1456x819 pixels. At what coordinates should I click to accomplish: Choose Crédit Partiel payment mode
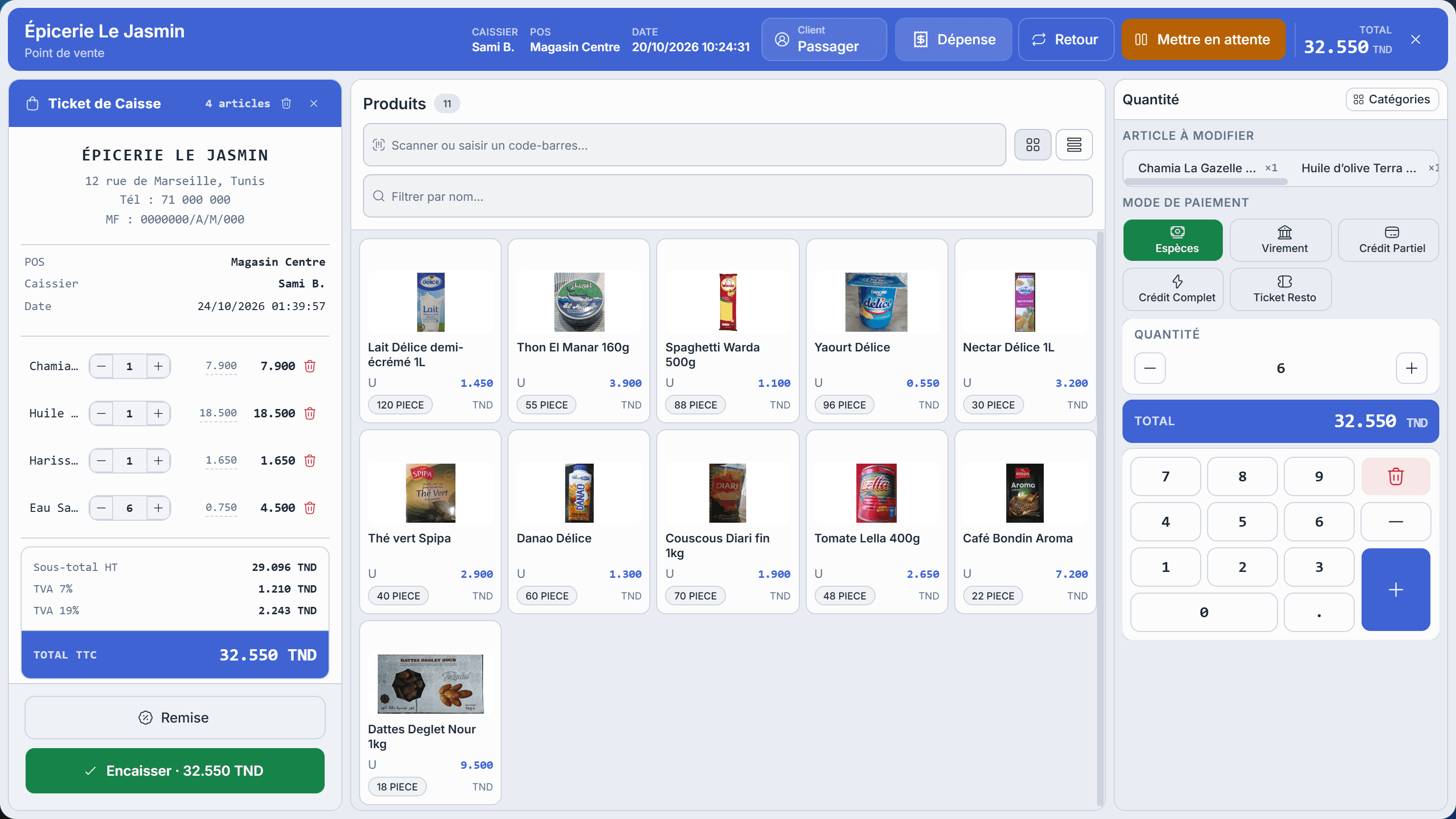click(1388, 240)
